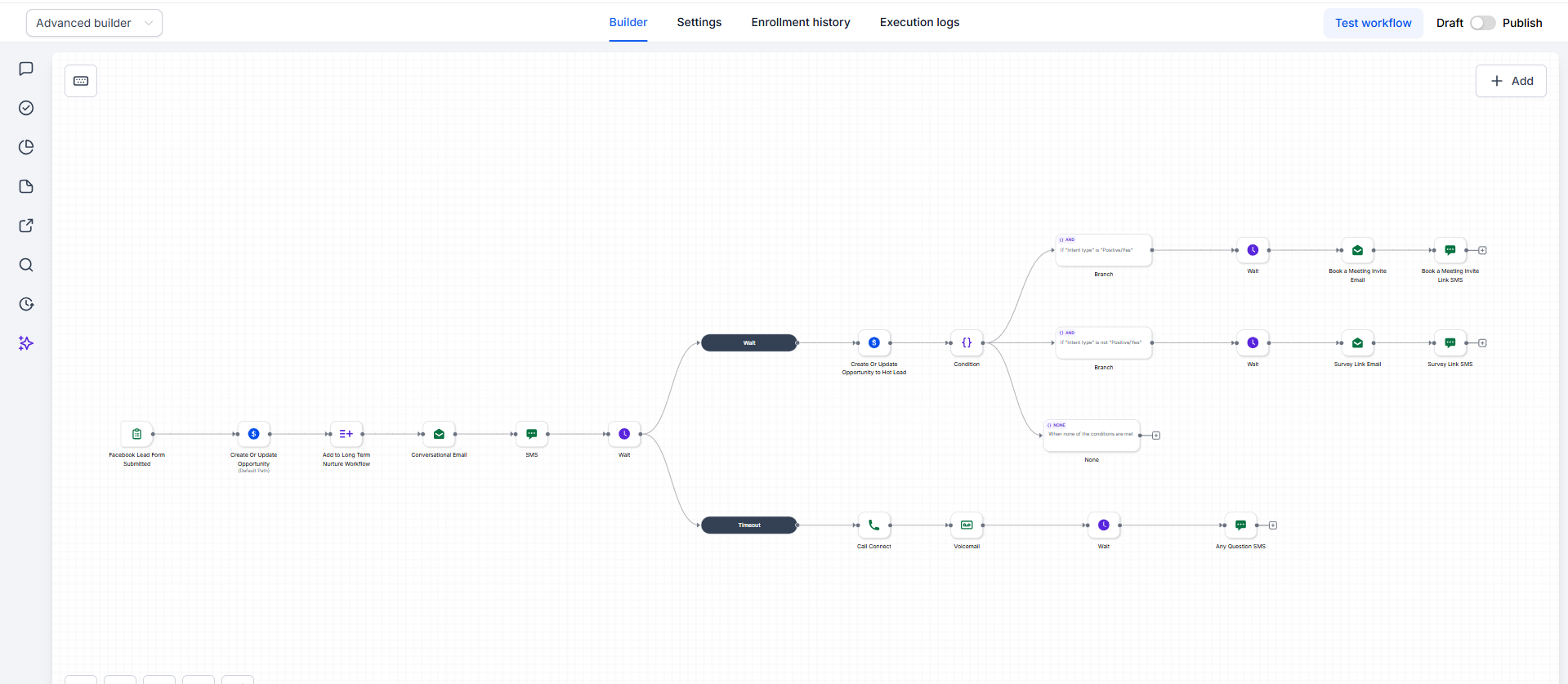Image resolution: width=1568 pixels, height=684 pixels.
Task: Click the purple AI sparkle icon
Action: [26, 343]
